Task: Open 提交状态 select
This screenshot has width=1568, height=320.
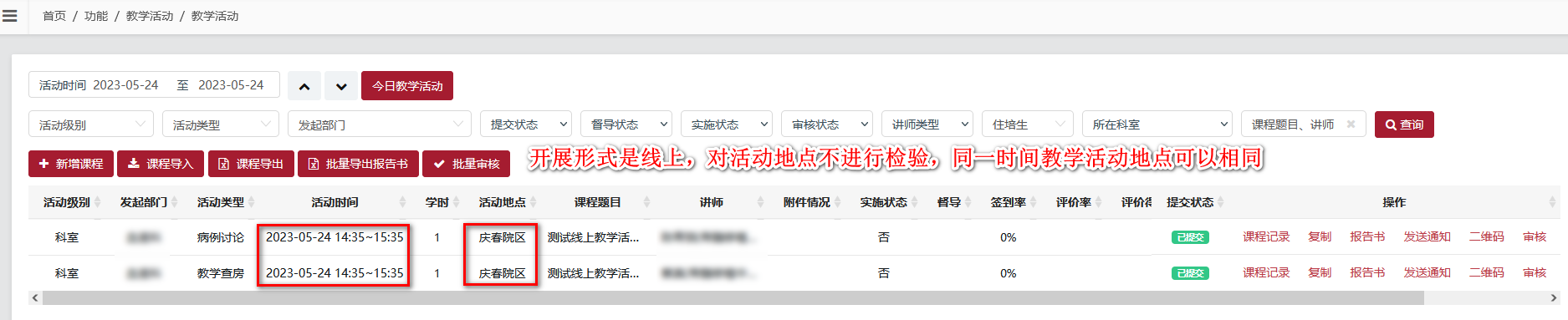Action: [x=526, y=124]
